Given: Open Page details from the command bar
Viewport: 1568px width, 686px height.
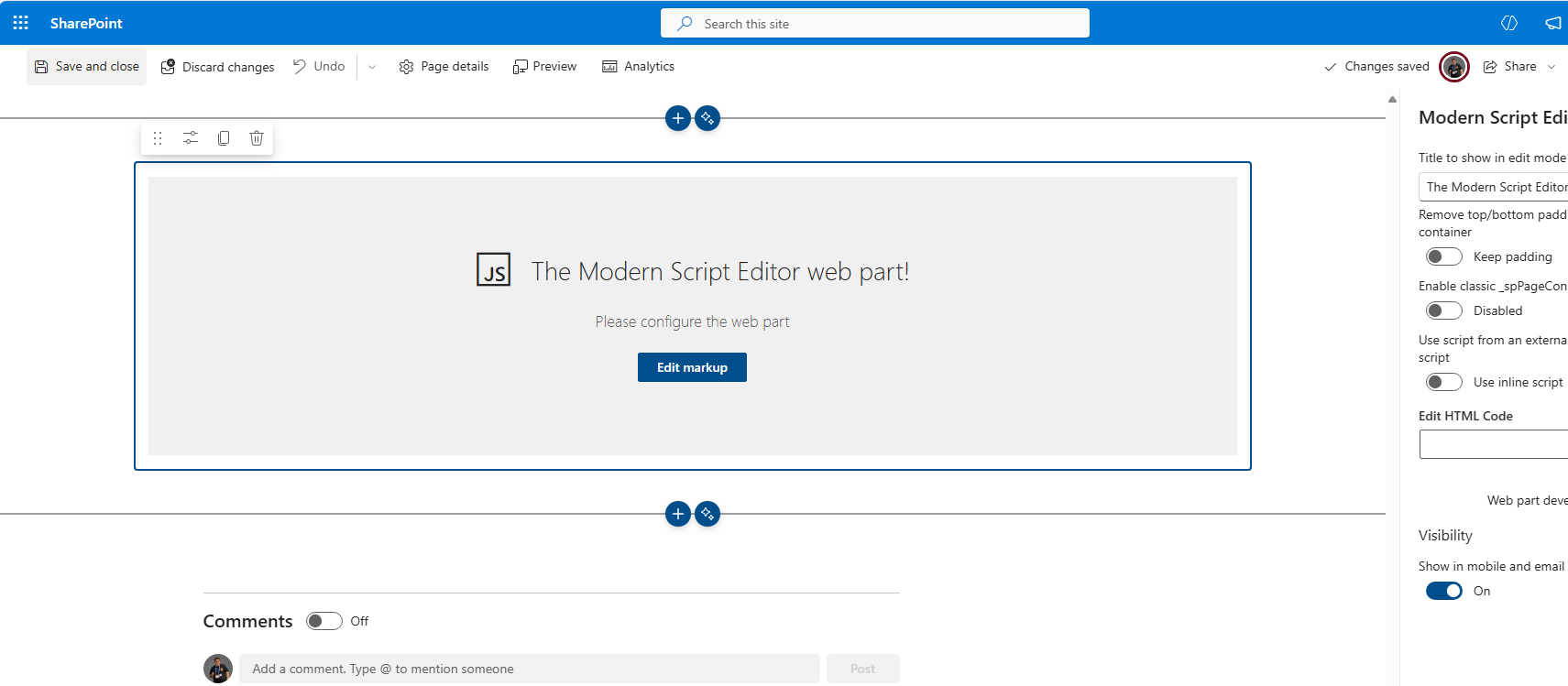Looking at the screenshot, I should (444, 67).
